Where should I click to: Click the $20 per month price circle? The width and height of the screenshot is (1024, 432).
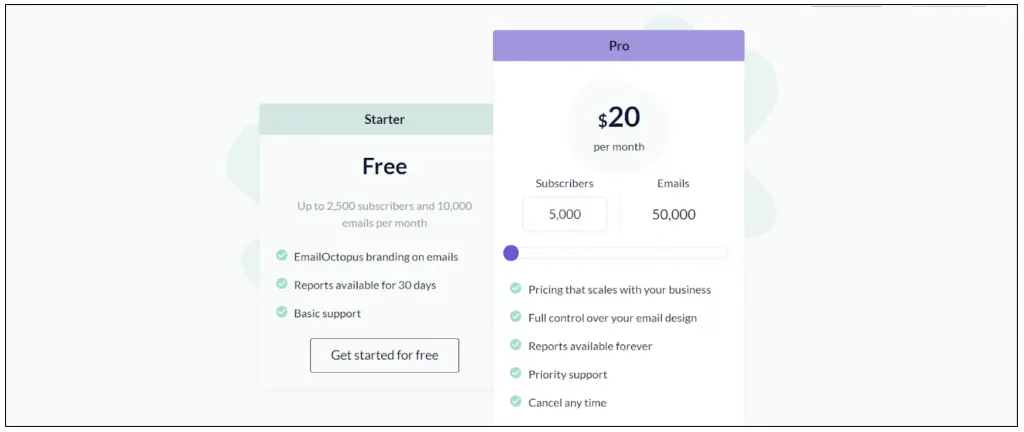[x=618, y=126]
